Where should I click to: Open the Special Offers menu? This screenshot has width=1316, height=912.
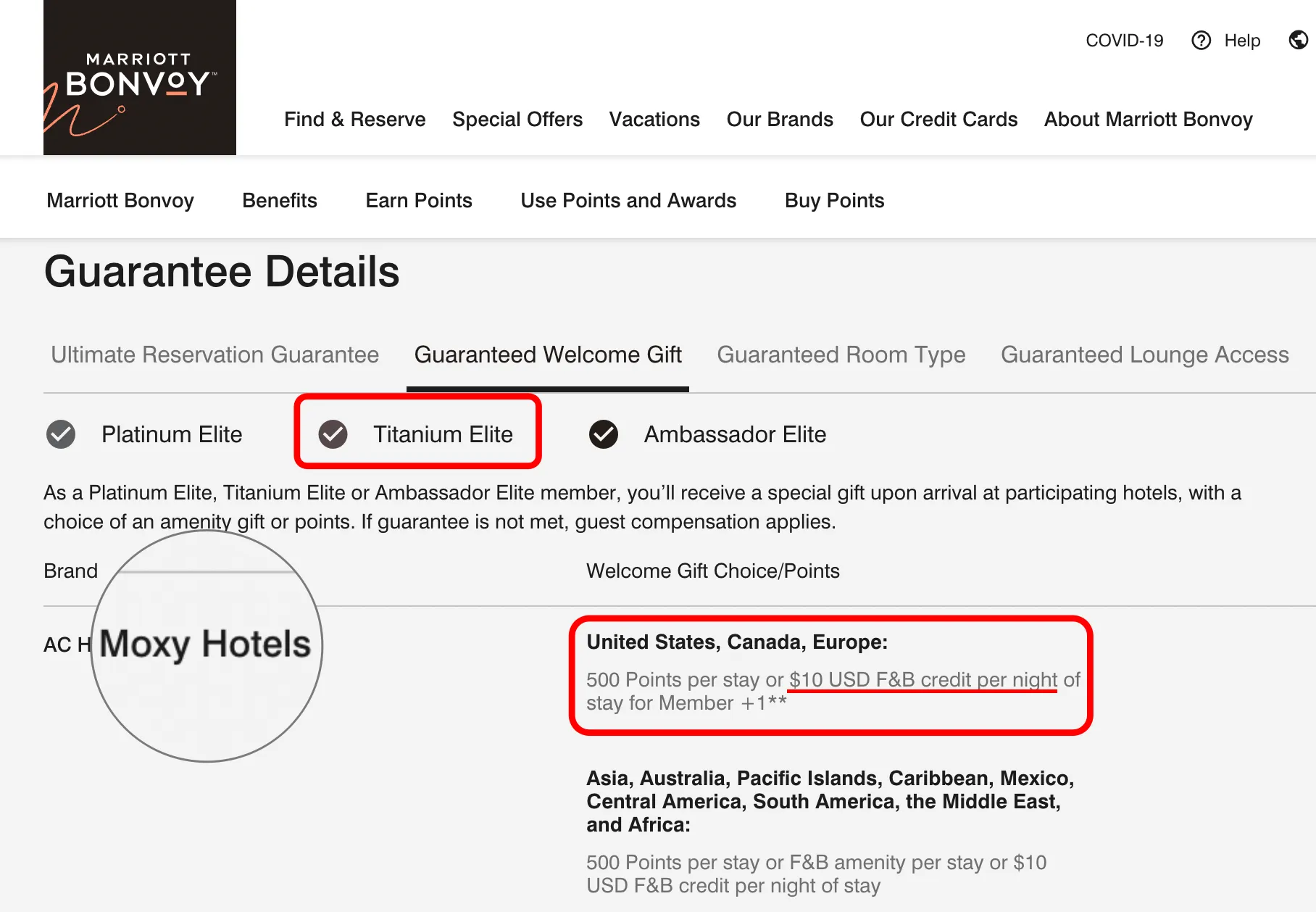coord(517,120)
